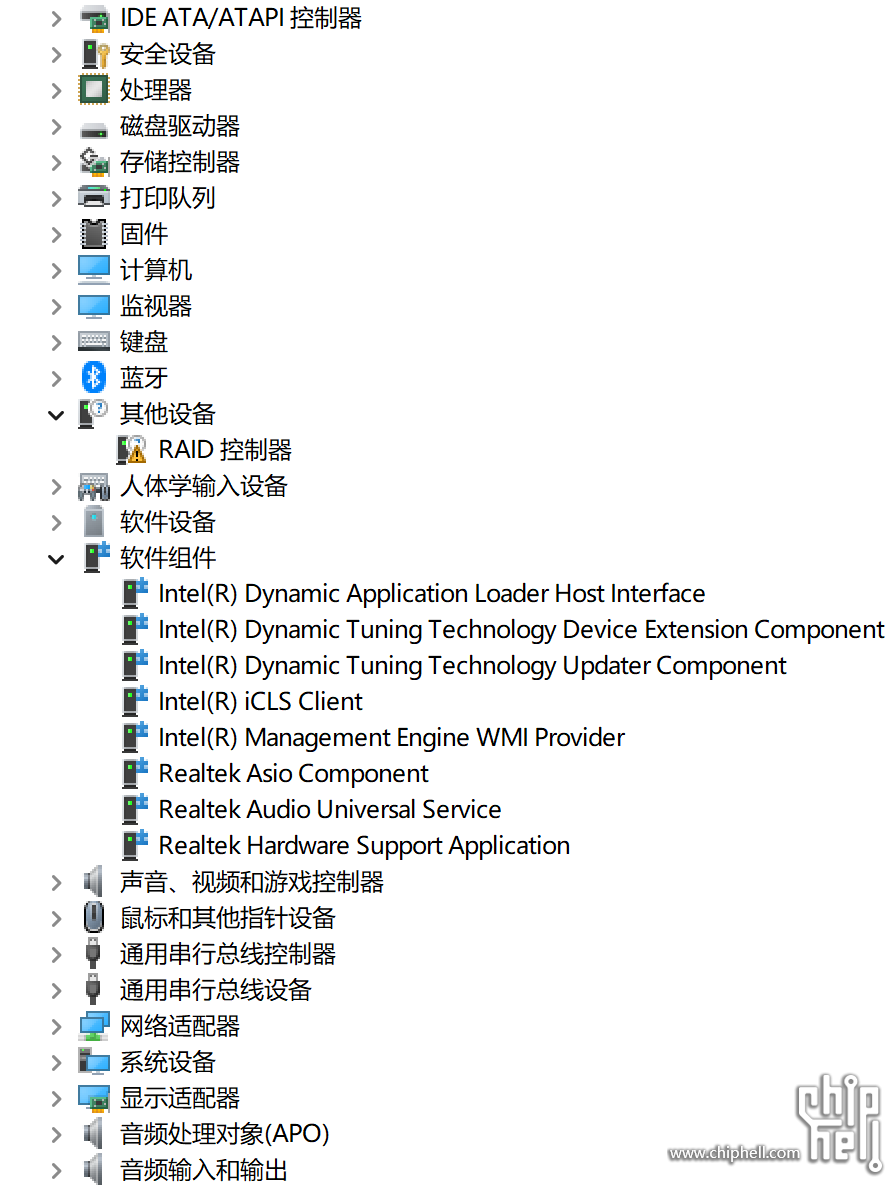Click the 通用串行总线设备 USB icon
This screenshot has height=1188, width=896.
[x=93, y=989]
